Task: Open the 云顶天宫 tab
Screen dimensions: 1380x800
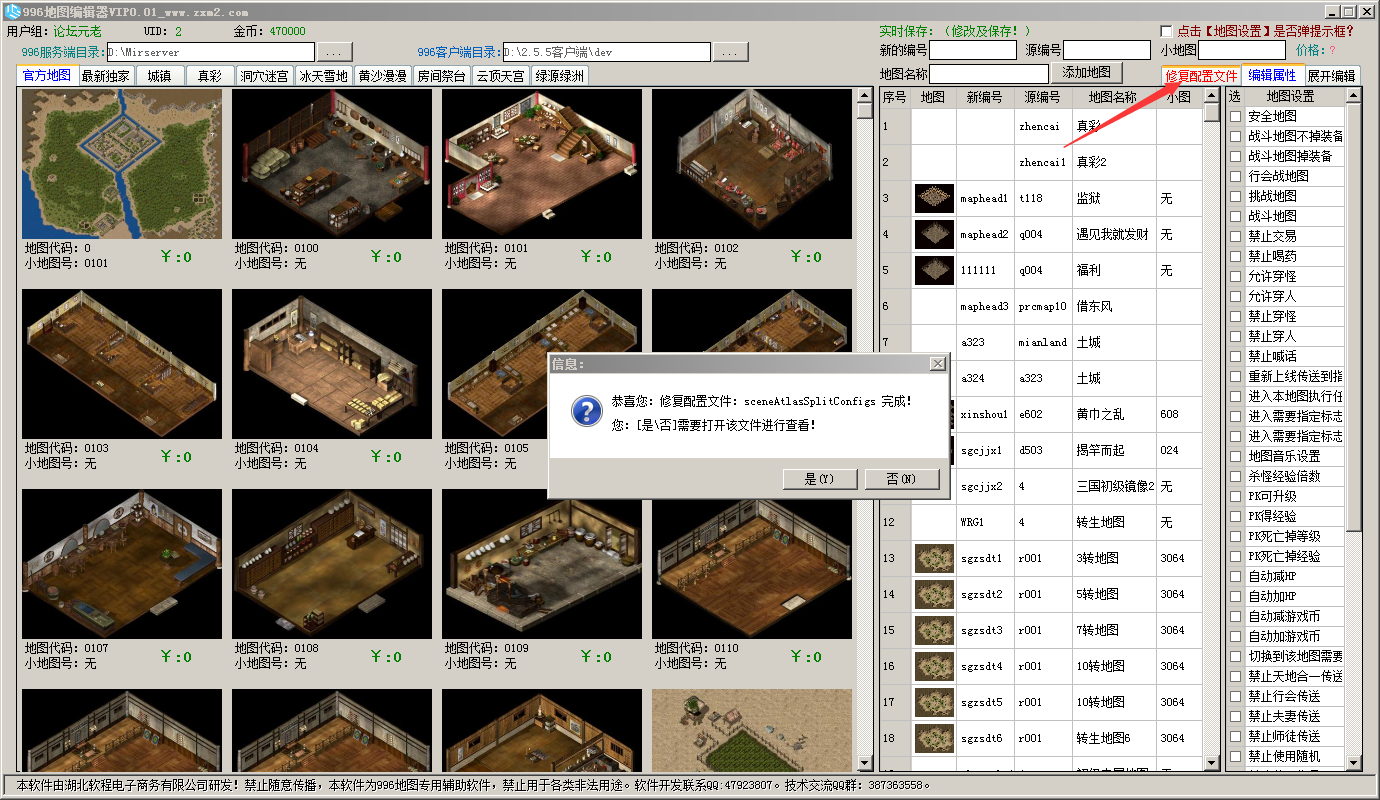Action: coord(500,76)
